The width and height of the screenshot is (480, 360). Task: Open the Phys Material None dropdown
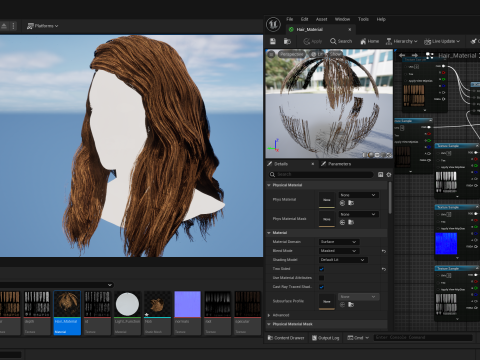[358, 195]
